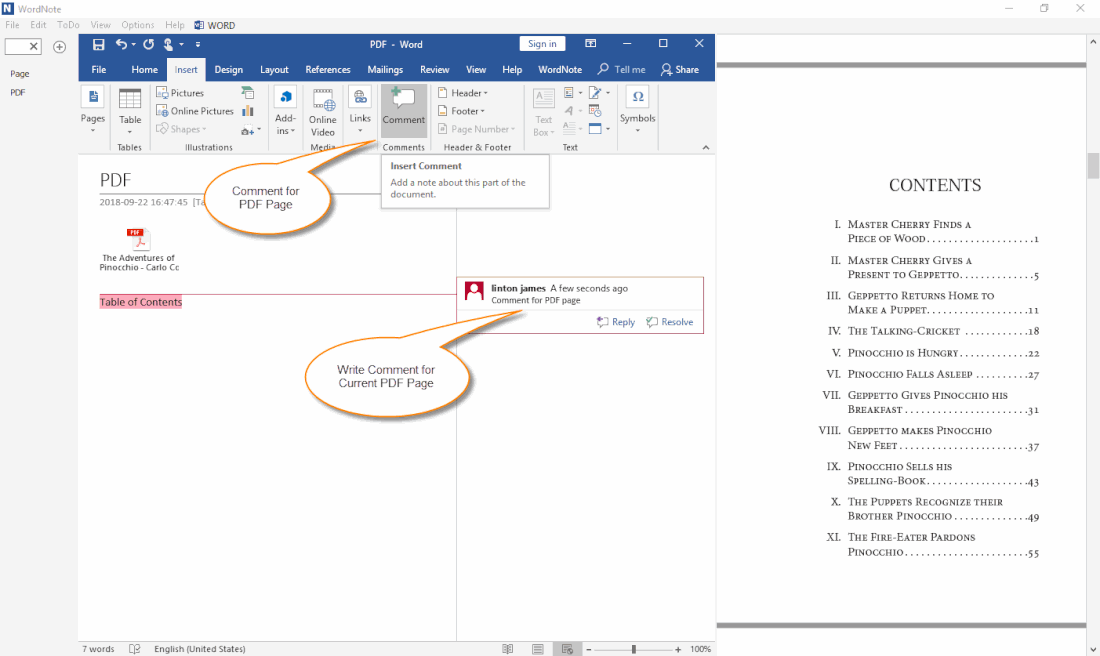Switch to Read Mode view in status bar
The height and width of the screenshot is (656, 1100).
click(x=508, y=649)
